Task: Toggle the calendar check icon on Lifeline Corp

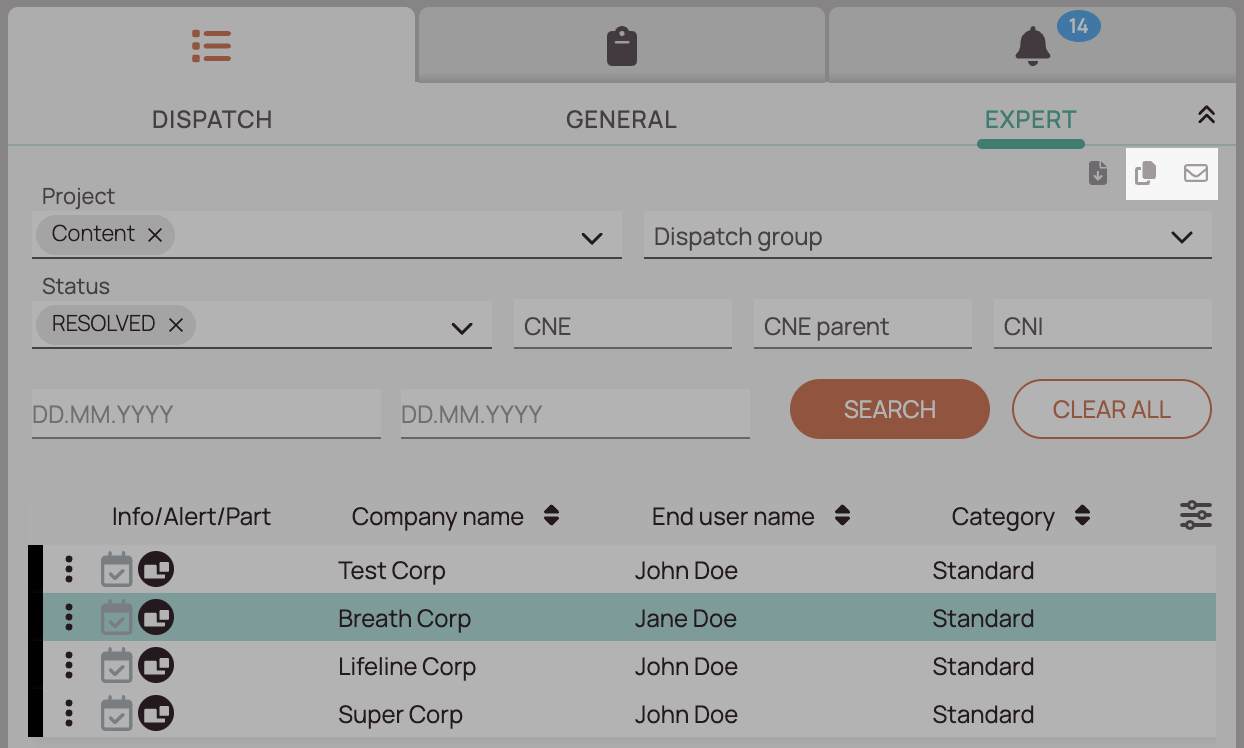Action: click(116, 665)
